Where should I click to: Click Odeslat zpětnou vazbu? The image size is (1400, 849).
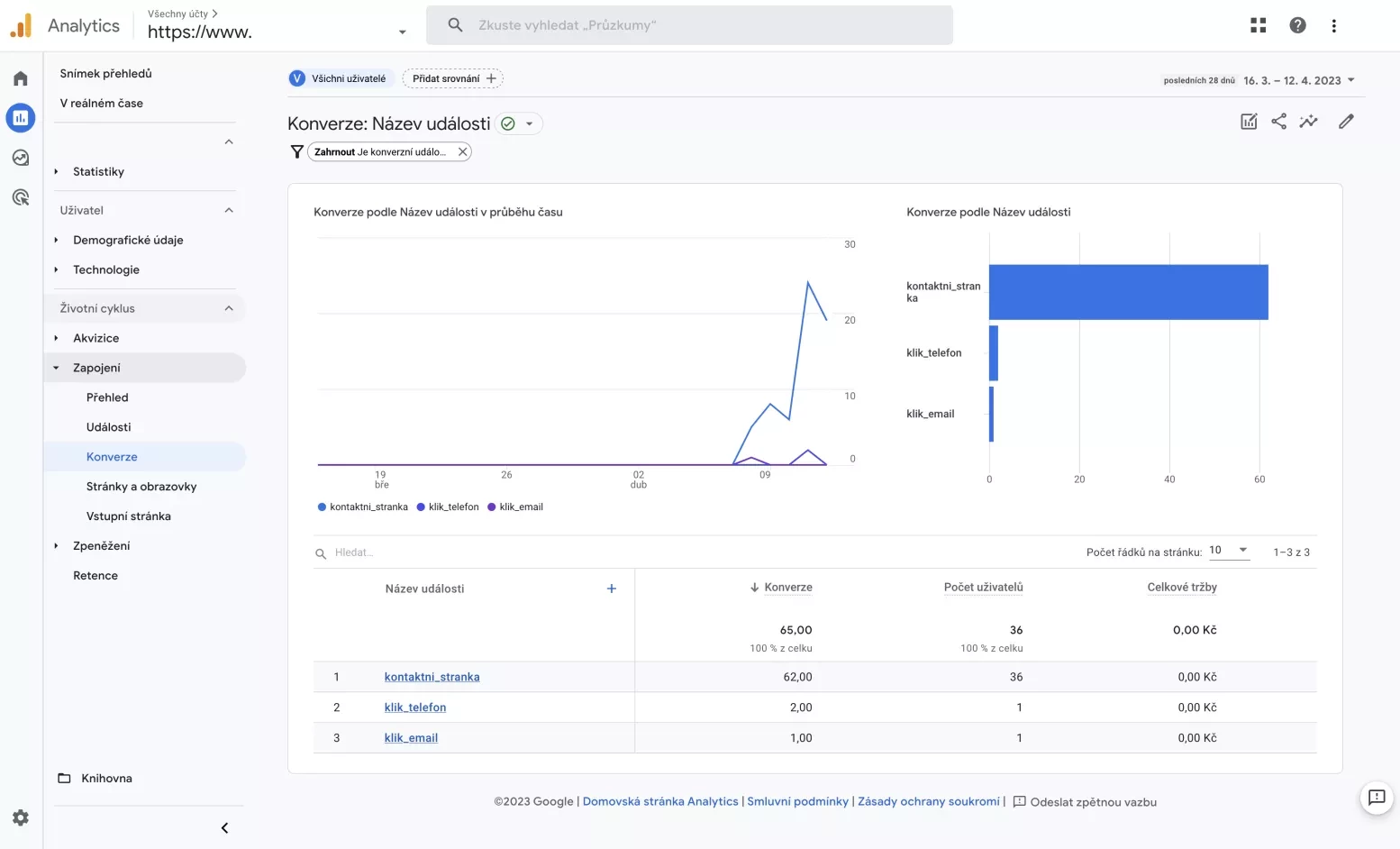coord(1085,802)
